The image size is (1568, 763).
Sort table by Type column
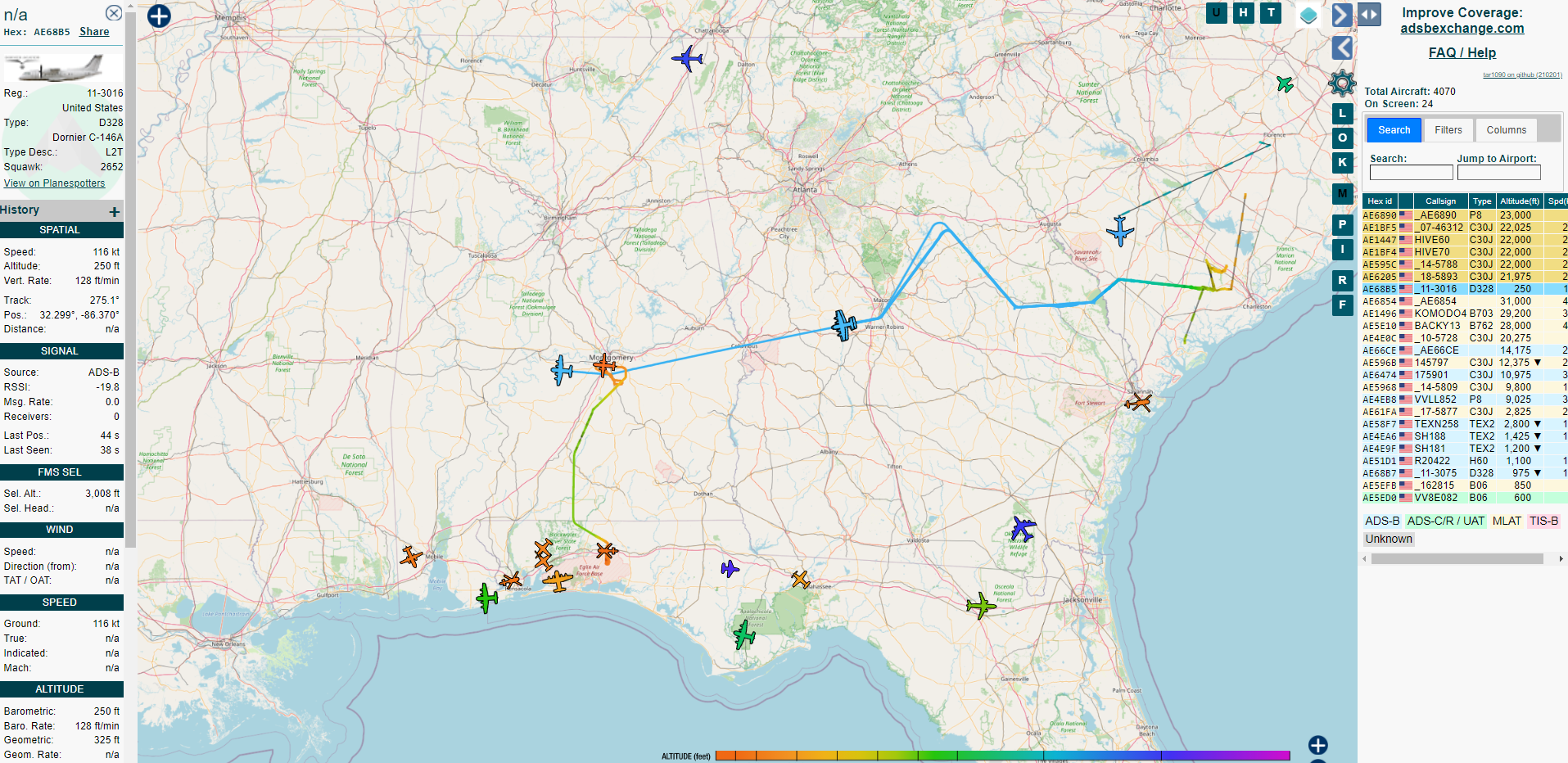1482,201
